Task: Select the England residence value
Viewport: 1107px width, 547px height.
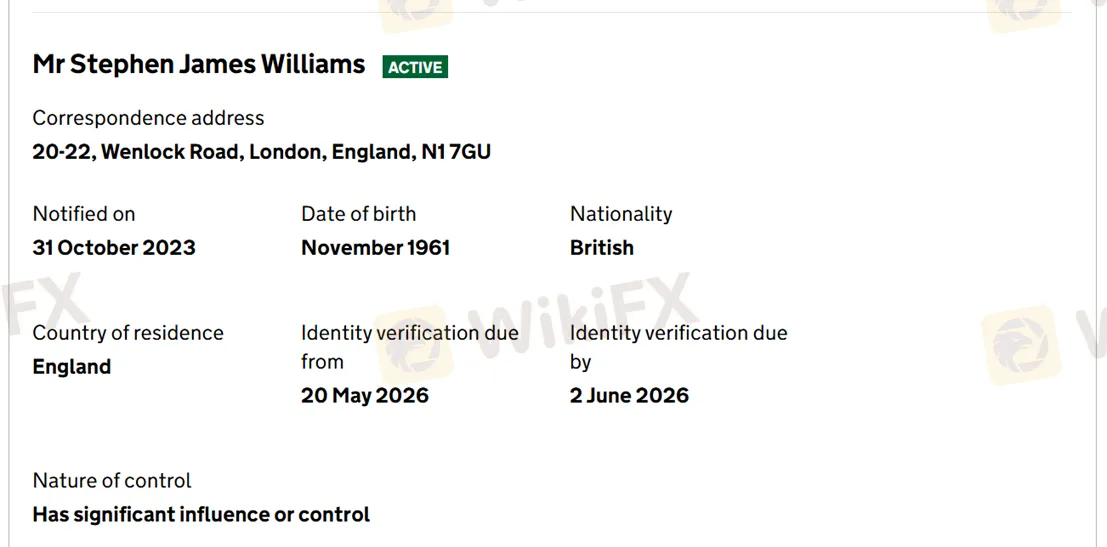Action: click(72, 367)
